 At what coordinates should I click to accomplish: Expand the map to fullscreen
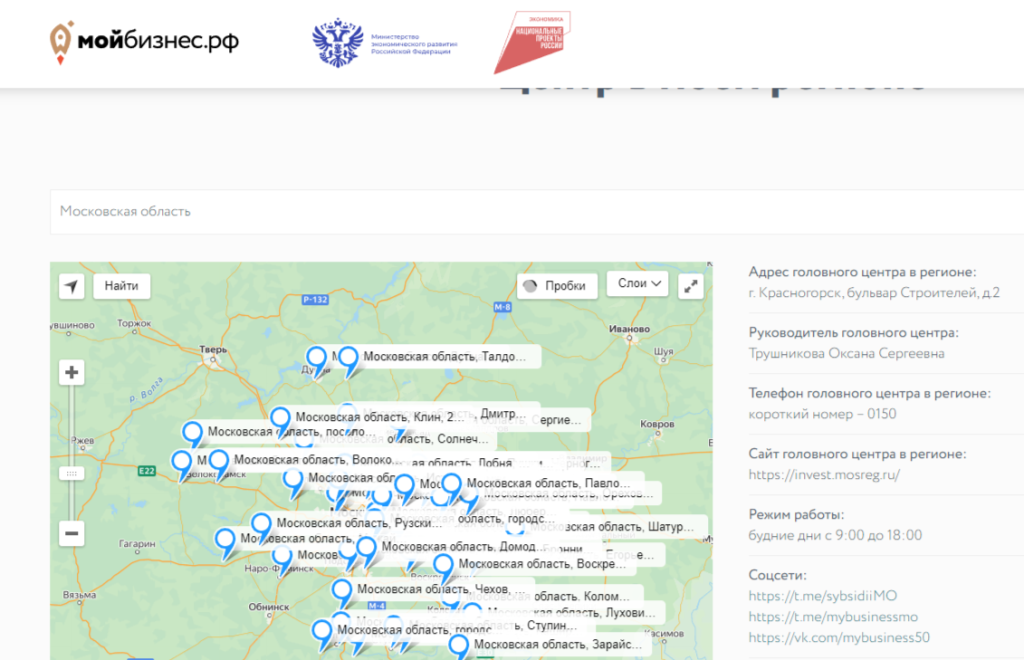[x=691, y=286]
